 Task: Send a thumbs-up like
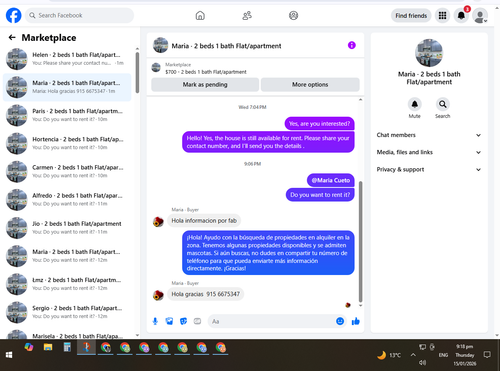[356, 321]
